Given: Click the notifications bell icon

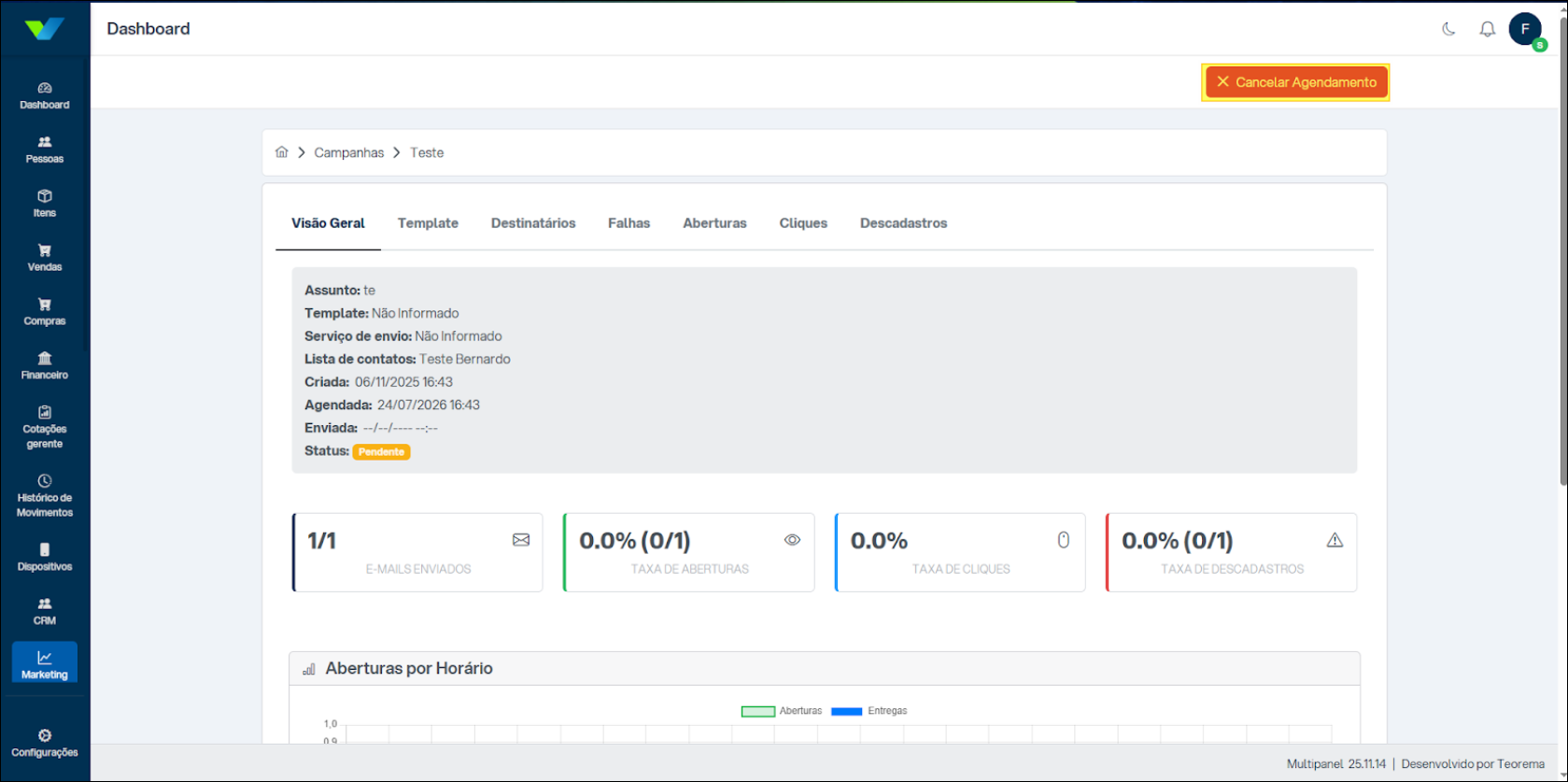Looking at the screenshot, I should pyautogui.click(x=1487, y=29).
